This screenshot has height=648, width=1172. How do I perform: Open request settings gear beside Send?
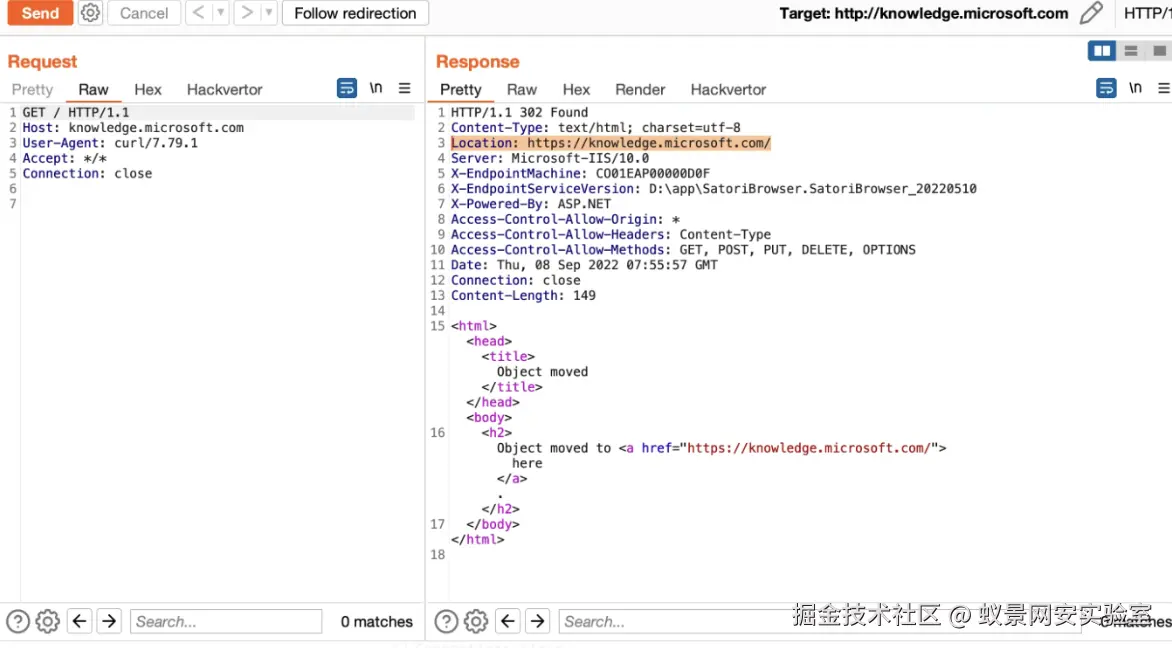tap(90, 13)
